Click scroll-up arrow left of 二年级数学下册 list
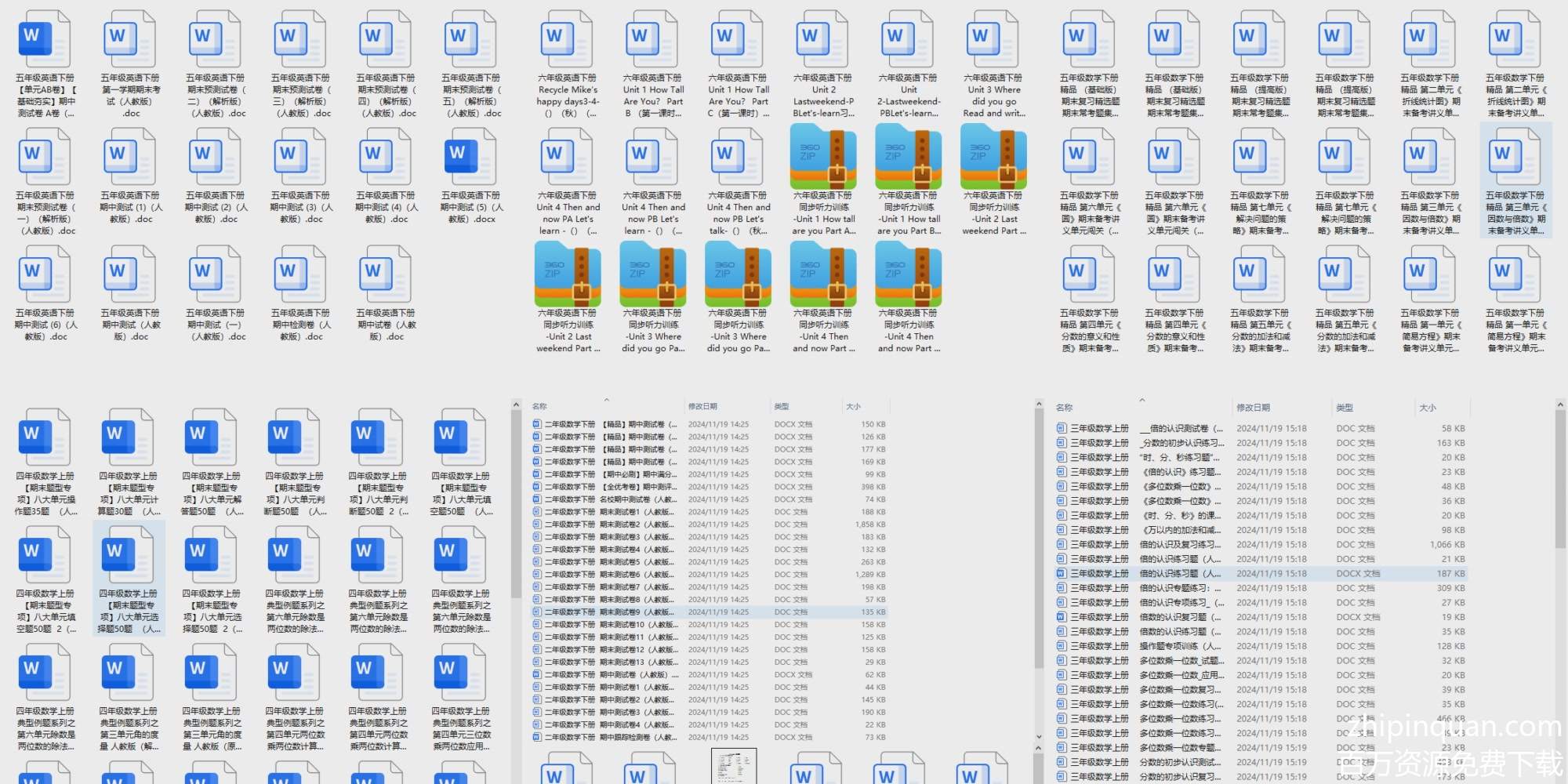Image resolution: width=1568 pixels, height=784 pixels. click(x=516, y=405)
